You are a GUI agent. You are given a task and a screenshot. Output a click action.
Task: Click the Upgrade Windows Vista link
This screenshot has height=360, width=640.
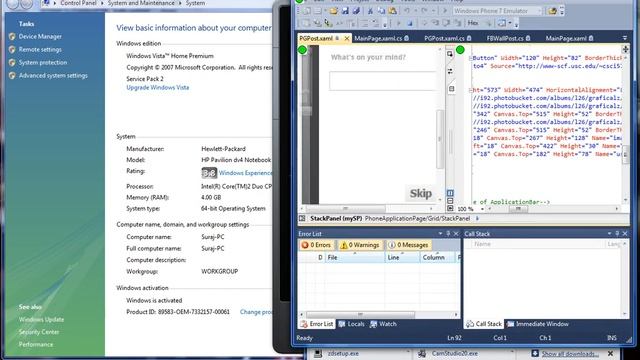point(158,88)
